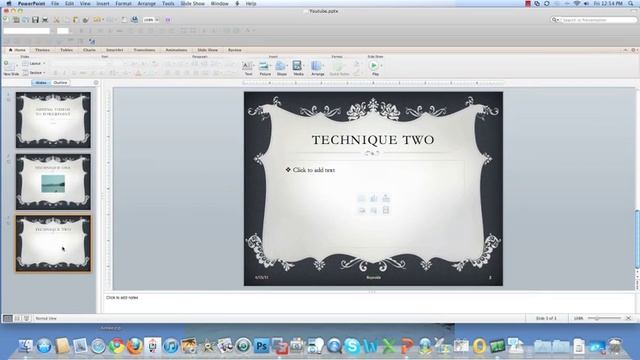
Task: Switch to the Review ribbon tab
Action: click(x=235, y=50)
